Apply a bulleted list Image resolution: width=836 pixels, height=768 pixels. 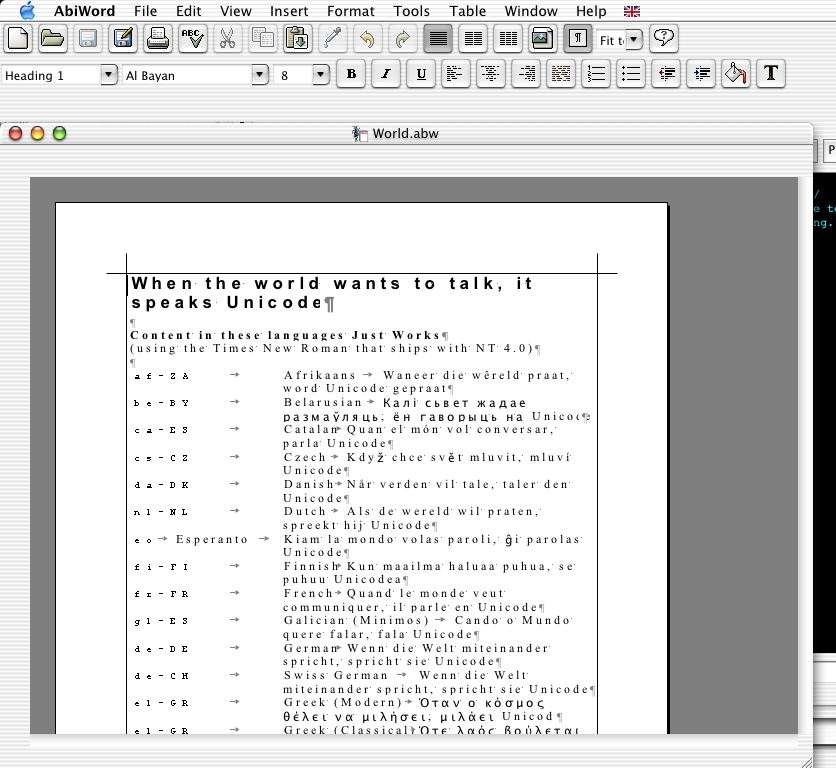631,74
